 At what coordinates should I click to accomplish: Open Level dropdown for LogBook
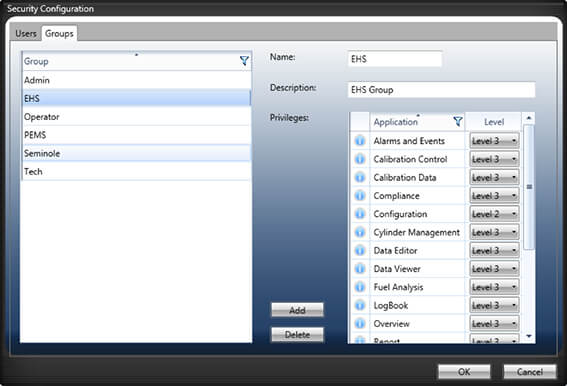(494, 305)
